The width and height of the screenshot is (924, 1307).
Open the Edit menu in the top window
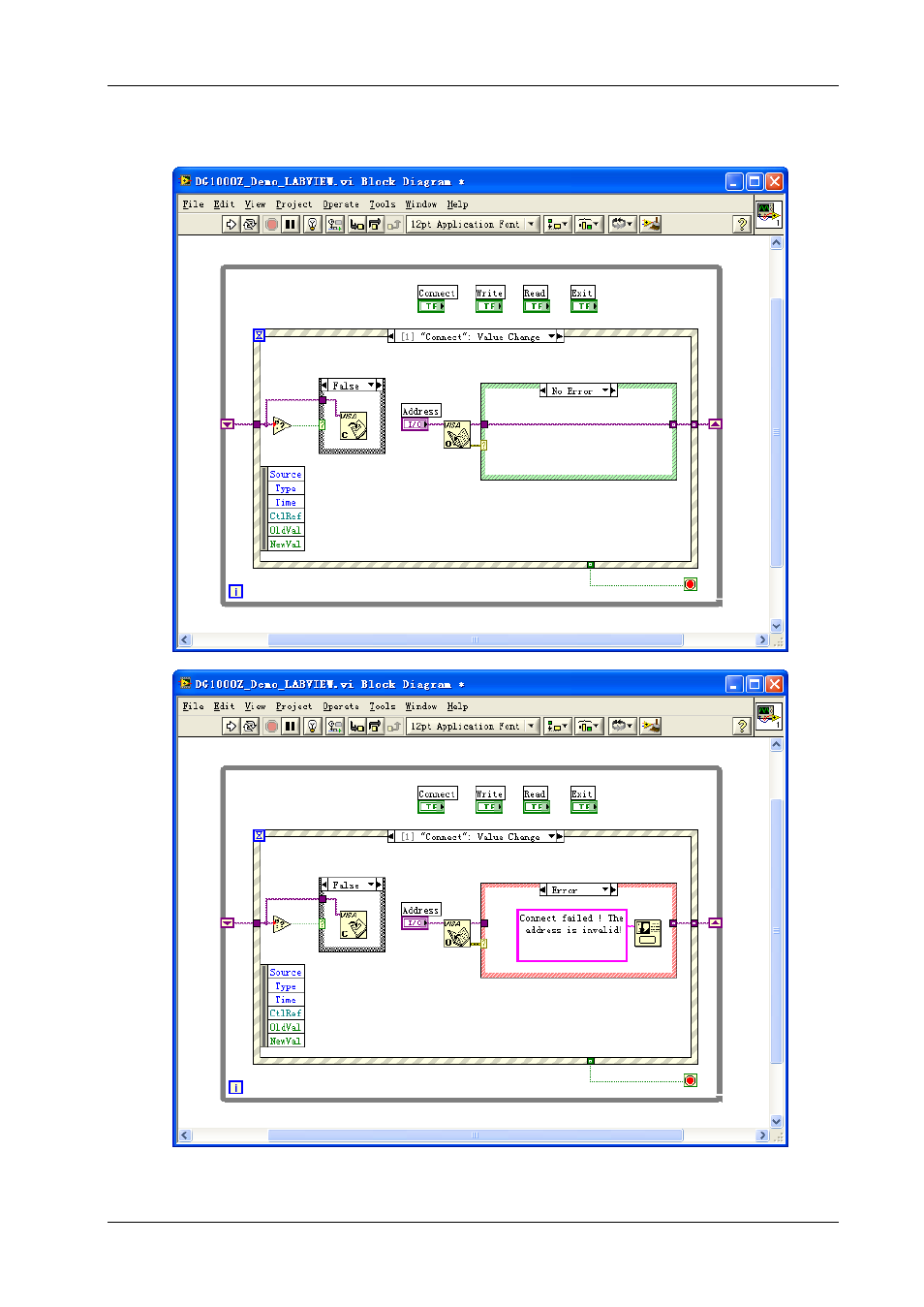224,204
